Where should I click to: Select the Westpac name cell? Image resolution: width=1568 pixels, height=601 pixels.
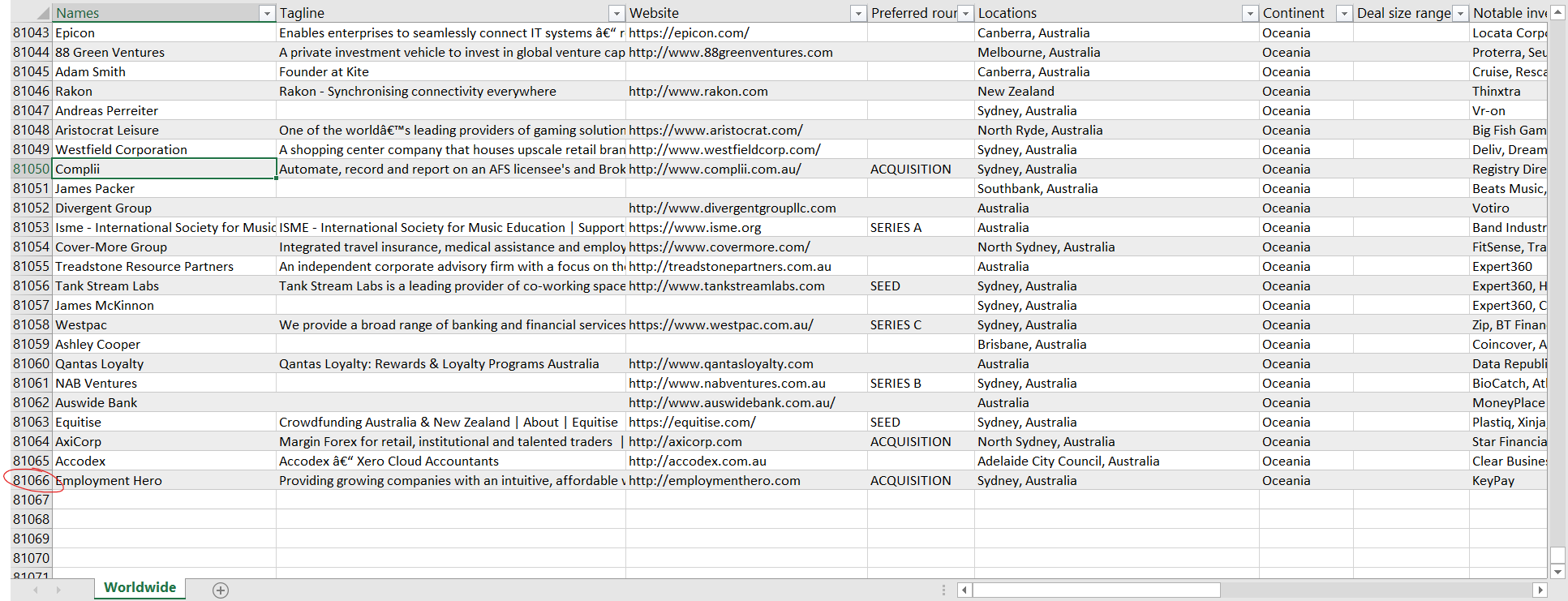(165, 324)
